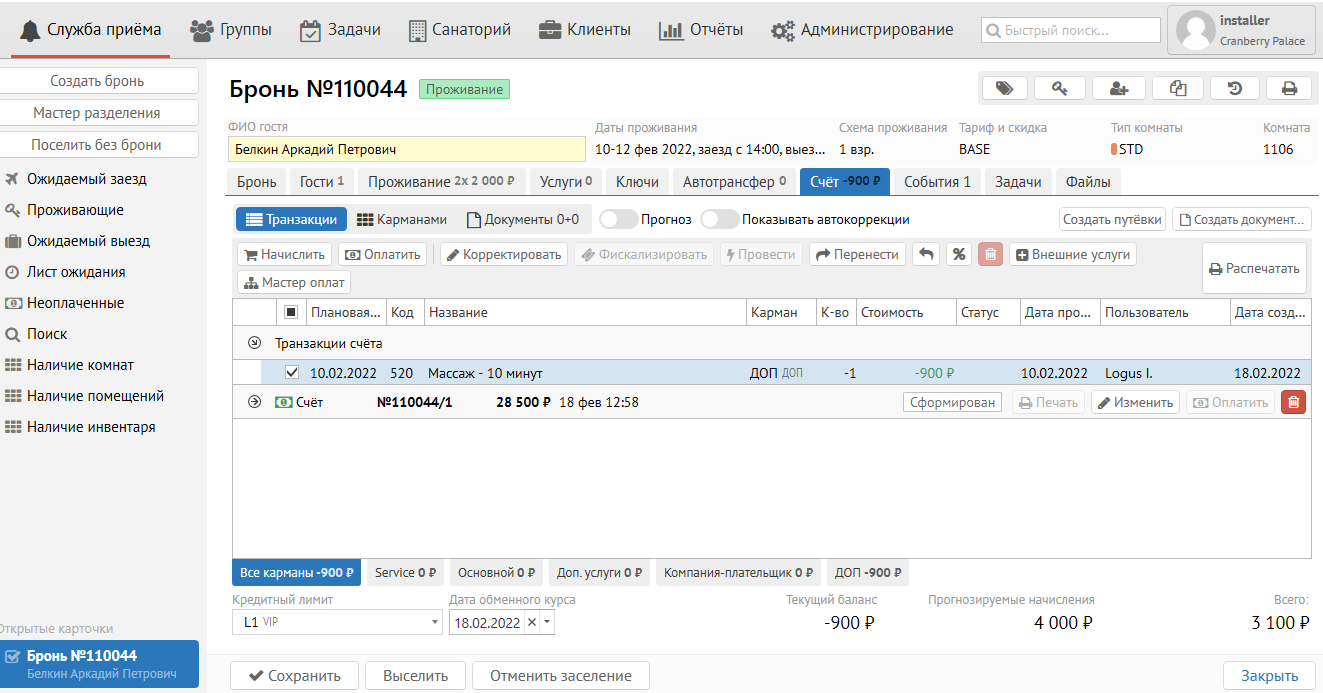1323x693 pixels.
Task: Open the Кредитный лимит dropdown
Action: coord(435,622)
